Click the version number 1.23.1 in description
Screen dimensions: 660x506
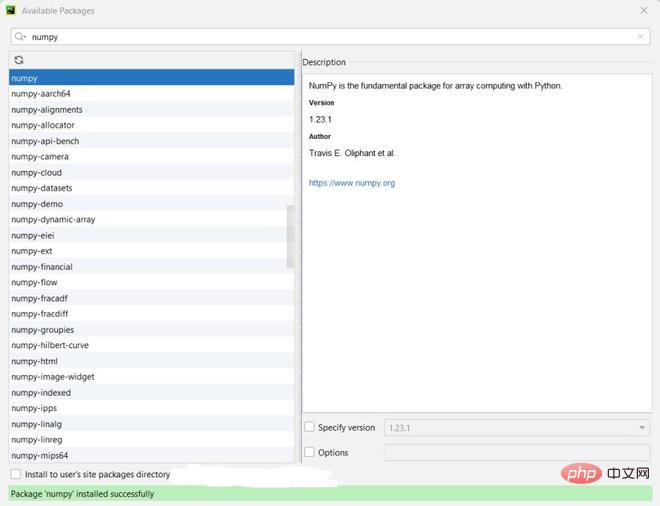pyautogui.click(x=320, y=120)
